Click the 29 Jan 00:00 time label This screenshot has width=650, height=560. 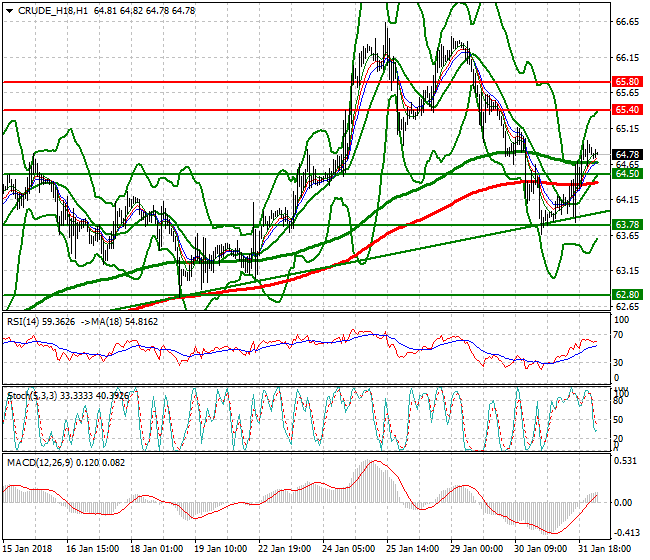click(477, 549)
